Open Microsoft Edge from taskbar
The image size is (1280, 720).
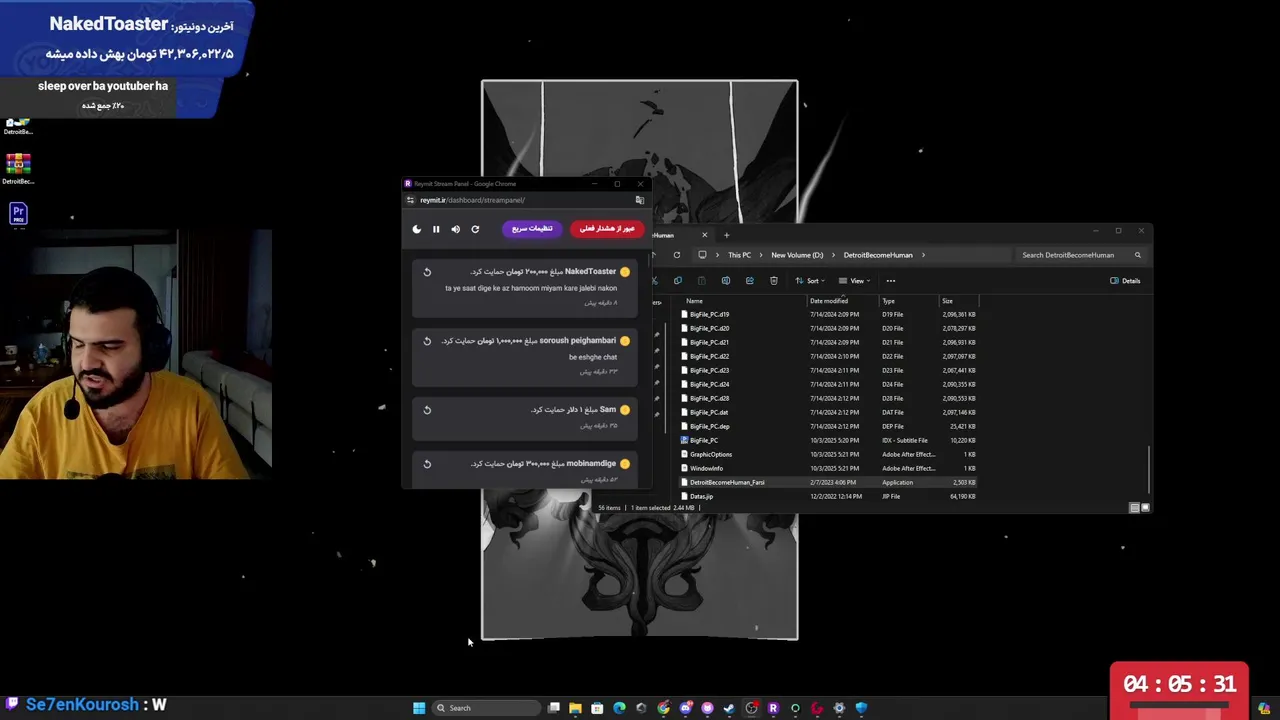click(619, 708)
